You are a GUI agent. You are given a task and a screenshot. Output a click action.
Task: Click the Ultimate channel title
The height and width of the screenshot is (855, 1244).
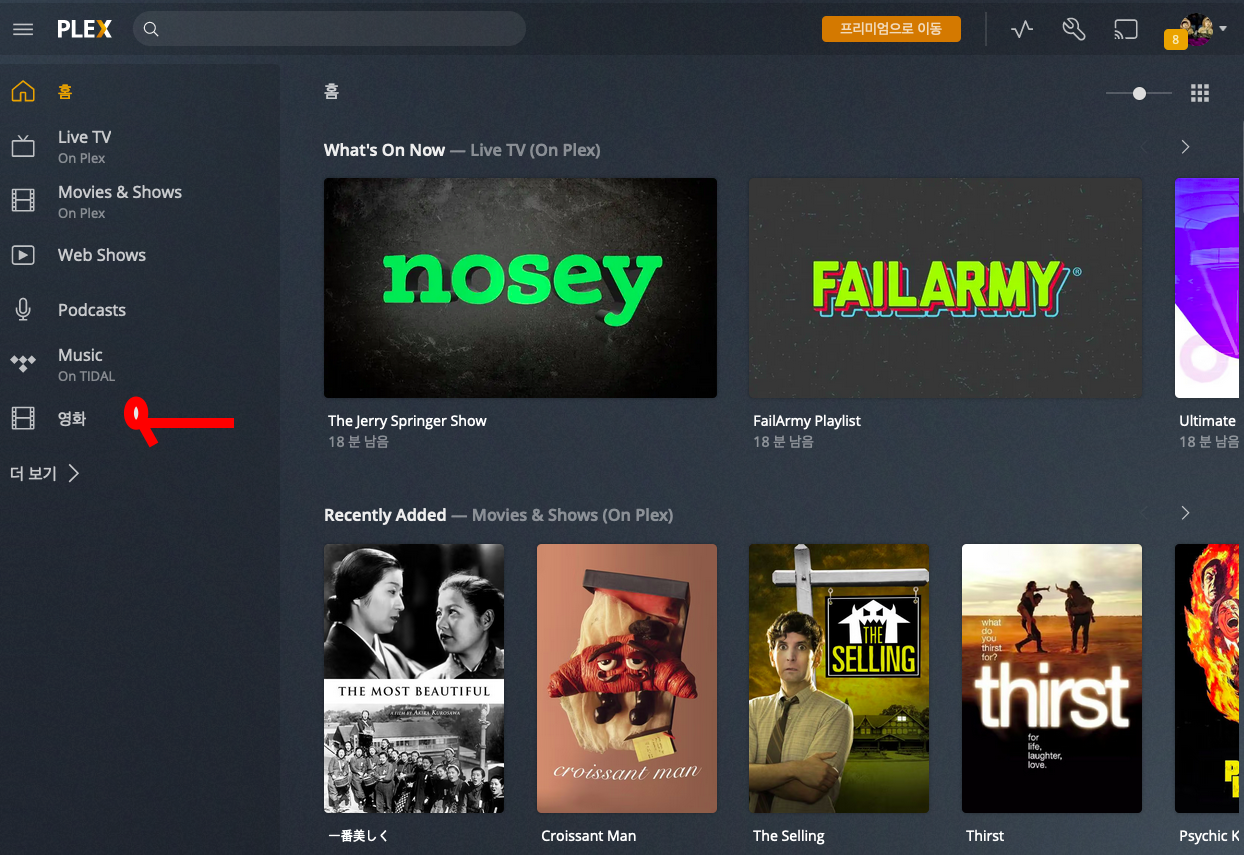[1208, 421]
